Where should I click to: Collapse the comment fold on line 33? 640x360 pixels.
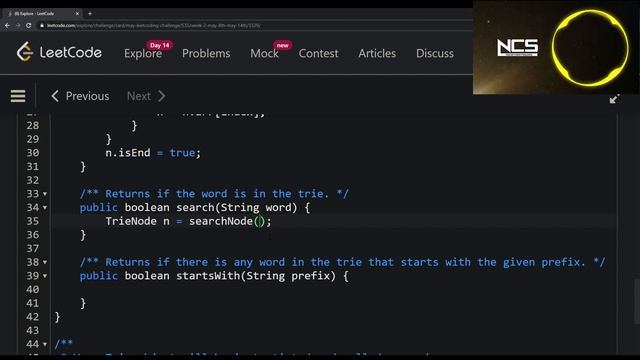pos(45,194)
